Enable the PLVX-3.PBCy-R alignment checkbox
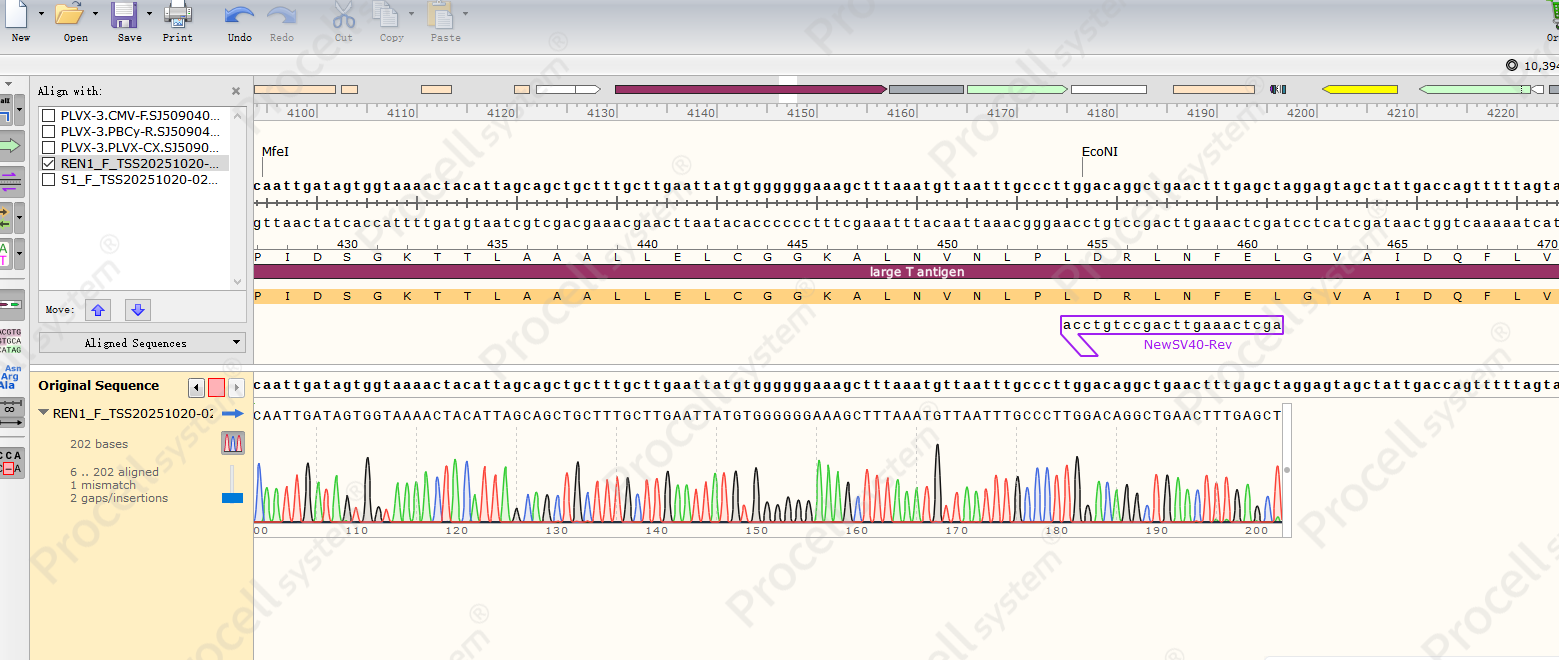The image size is (1559, 660). pyautogui.click(x=47, y=130)
